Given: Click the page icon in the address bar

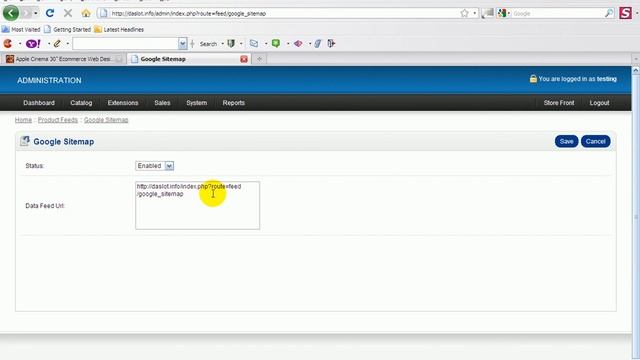Looking at the screenshot, I should pyautogui.click(x=104, y=13).
